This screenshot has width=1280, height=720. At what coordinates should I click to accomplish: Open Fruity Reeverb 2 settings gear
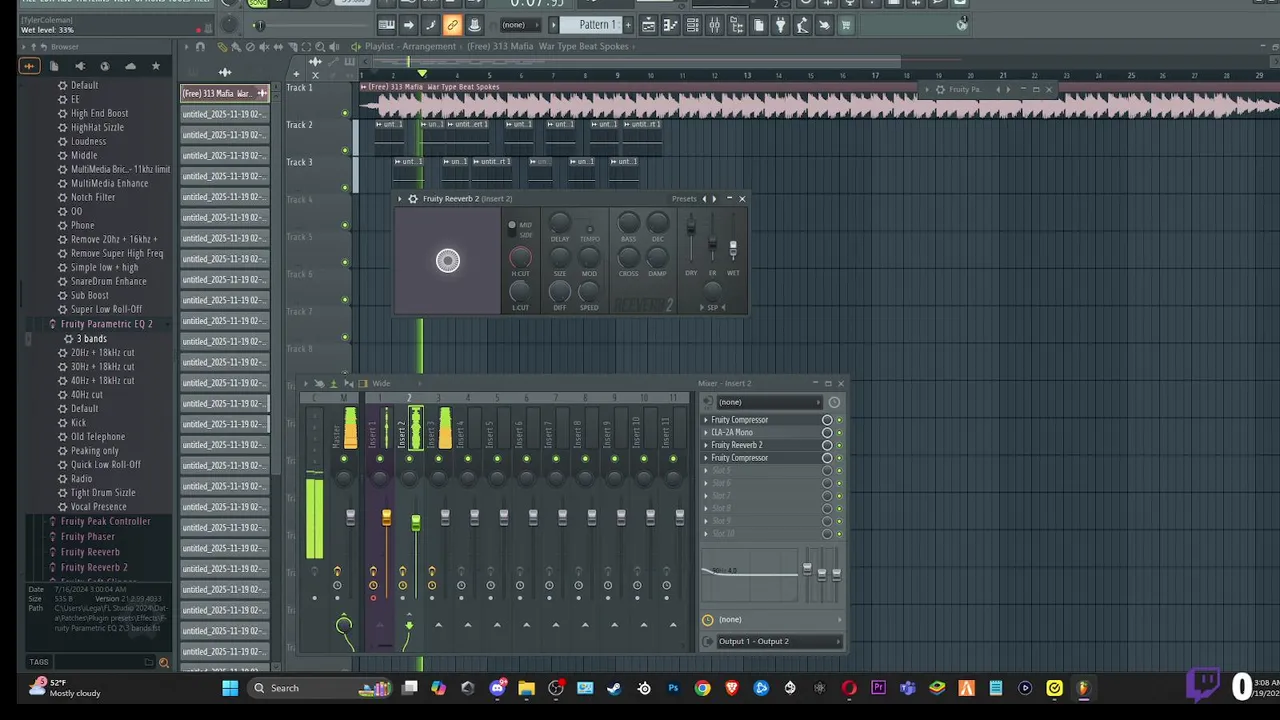(x=412, y=199)
